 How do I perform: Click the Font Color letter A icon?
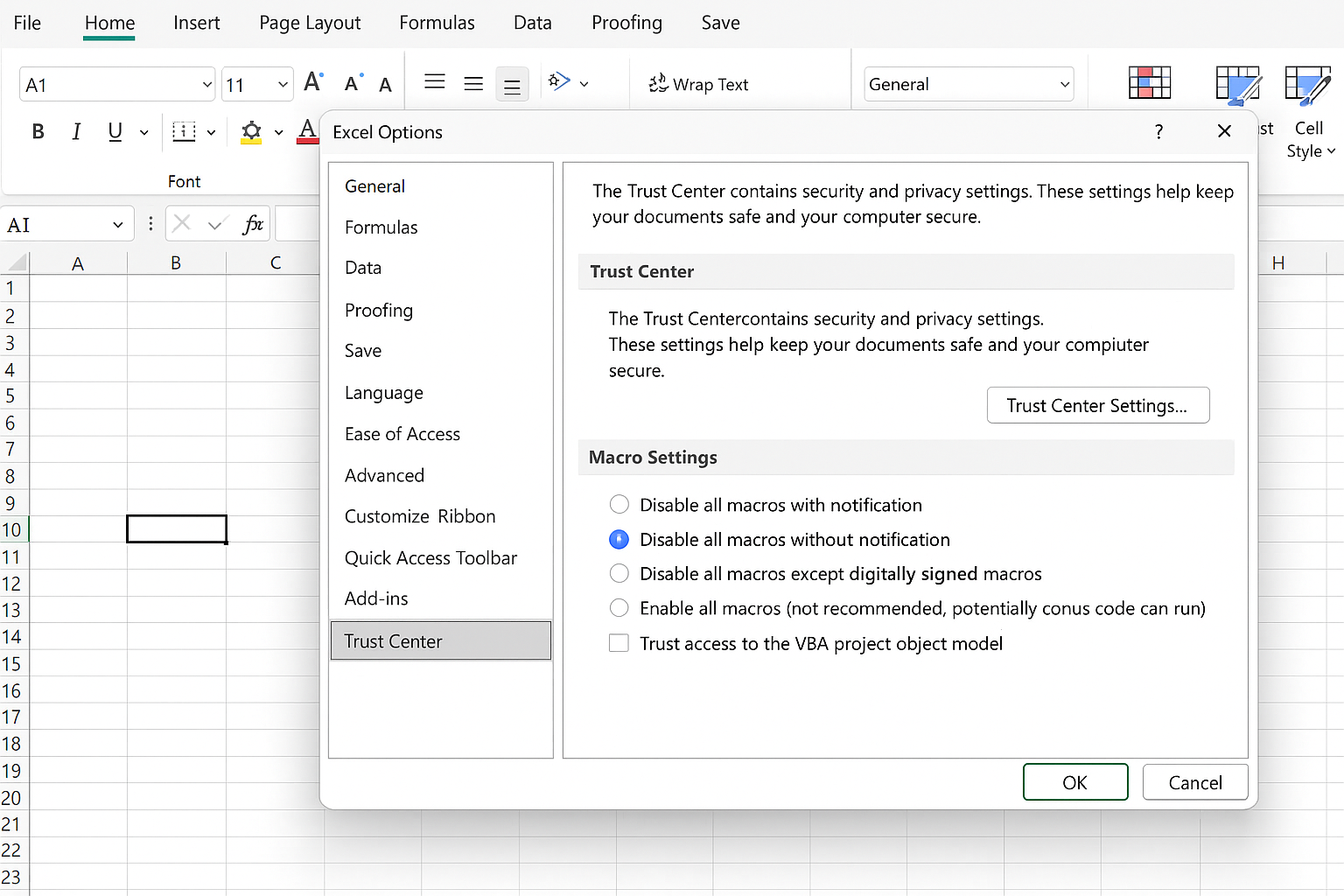click(307, 131)
